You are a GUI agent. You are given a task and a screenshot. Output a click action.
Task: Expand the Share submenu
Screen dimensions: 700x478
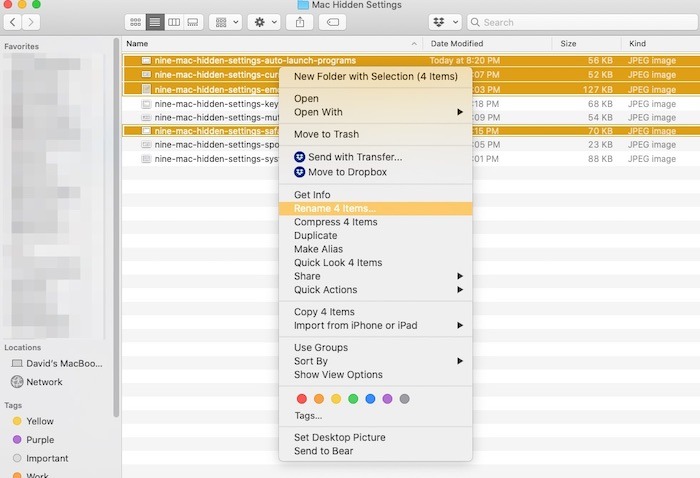tap(375, 276)
